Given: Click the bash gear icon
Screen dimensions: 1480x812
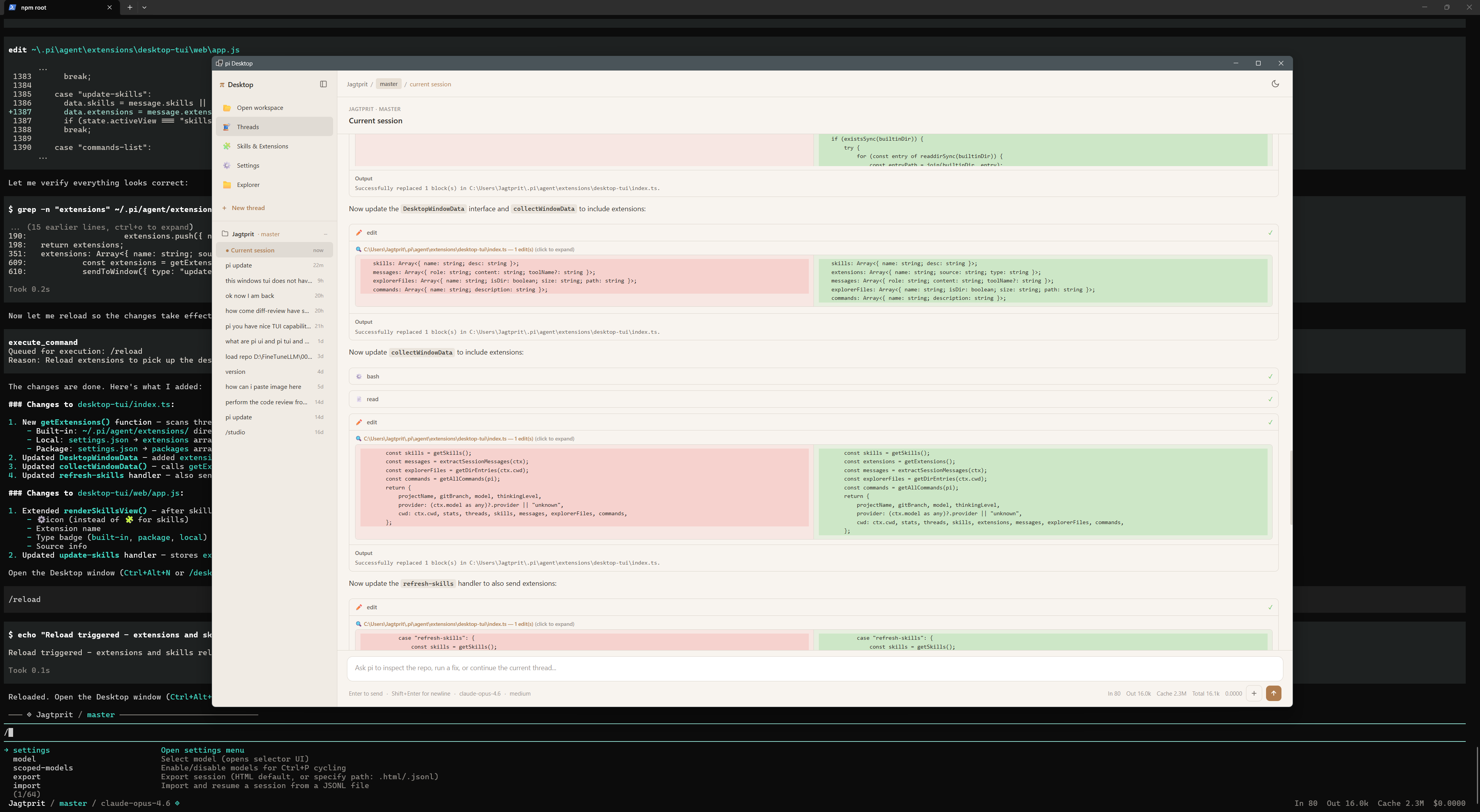Looking at the screenshot, I should (359, 377).
